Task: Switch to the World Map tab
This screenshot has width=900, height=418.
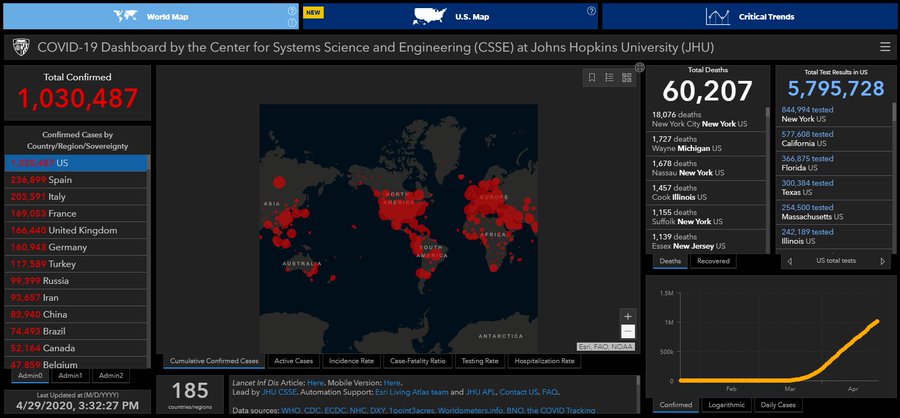Action: click(151, 16)
